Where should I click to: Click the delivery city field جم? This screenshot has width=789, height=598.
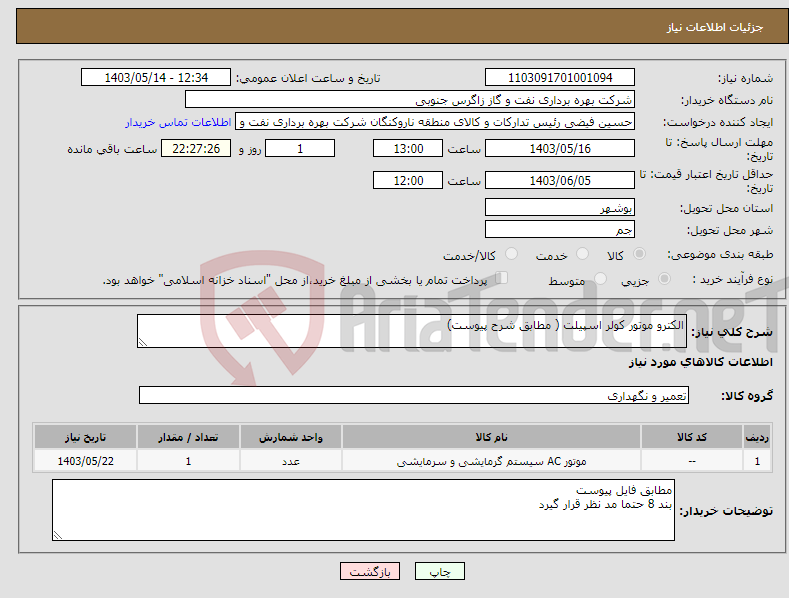560,230
